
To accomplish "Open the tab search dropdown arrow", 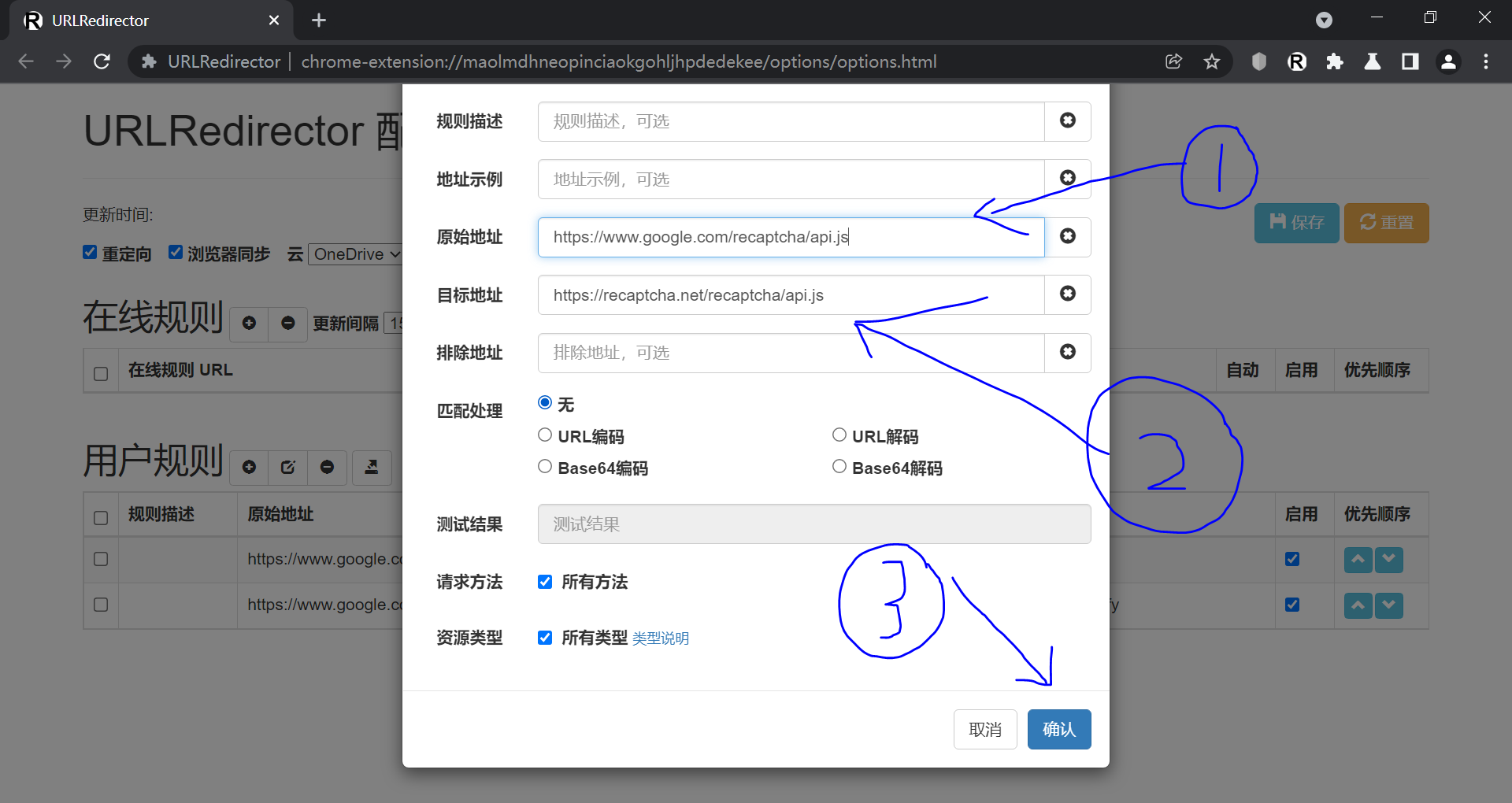I will click(x=1324, y=20).
